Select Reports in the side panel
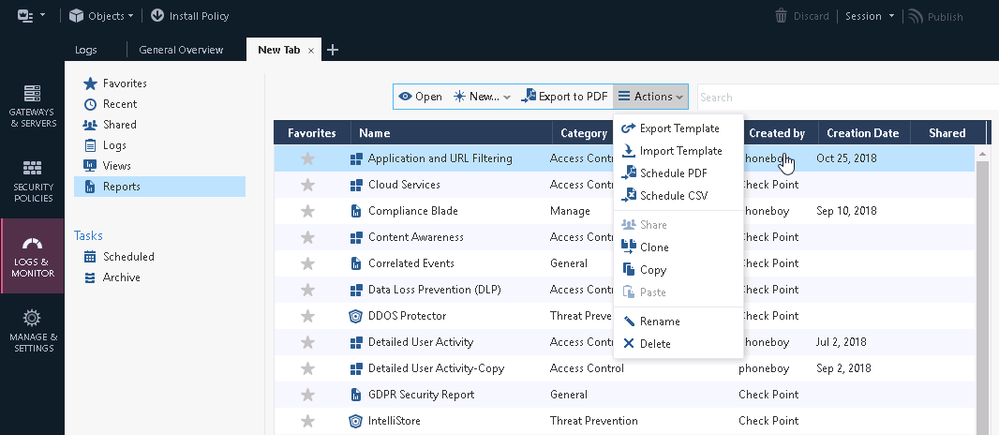999x435 pixels. point(159,187)
